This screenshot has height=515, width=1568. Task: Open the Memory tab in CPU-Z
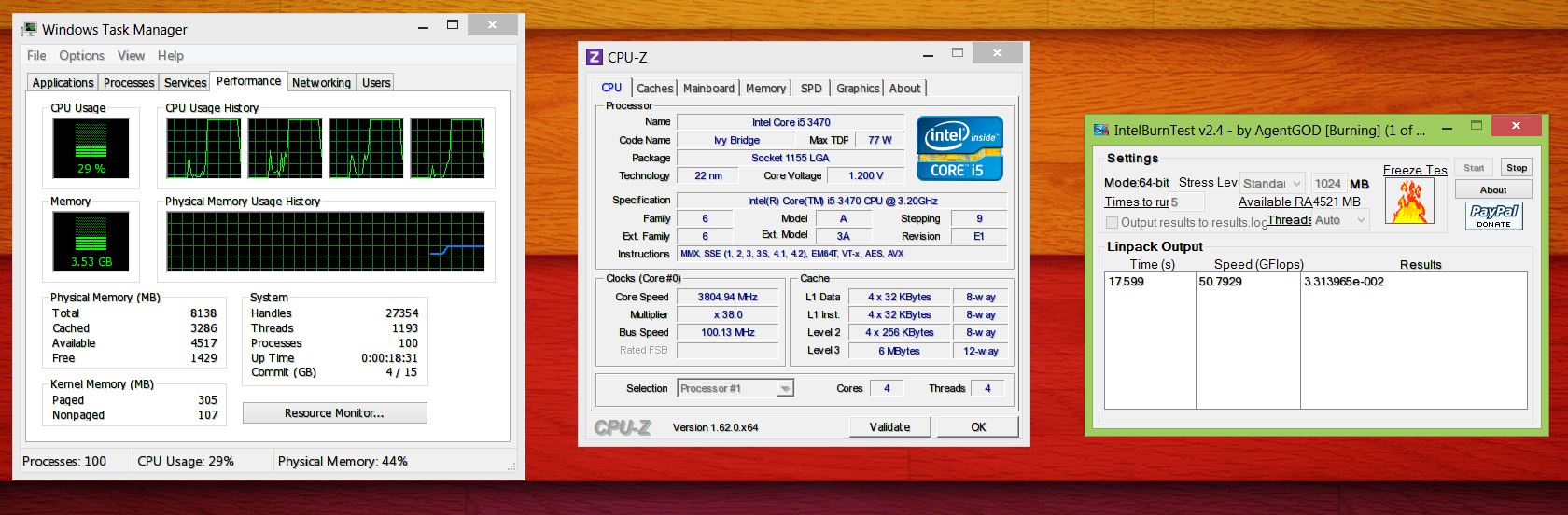point(765,89)
